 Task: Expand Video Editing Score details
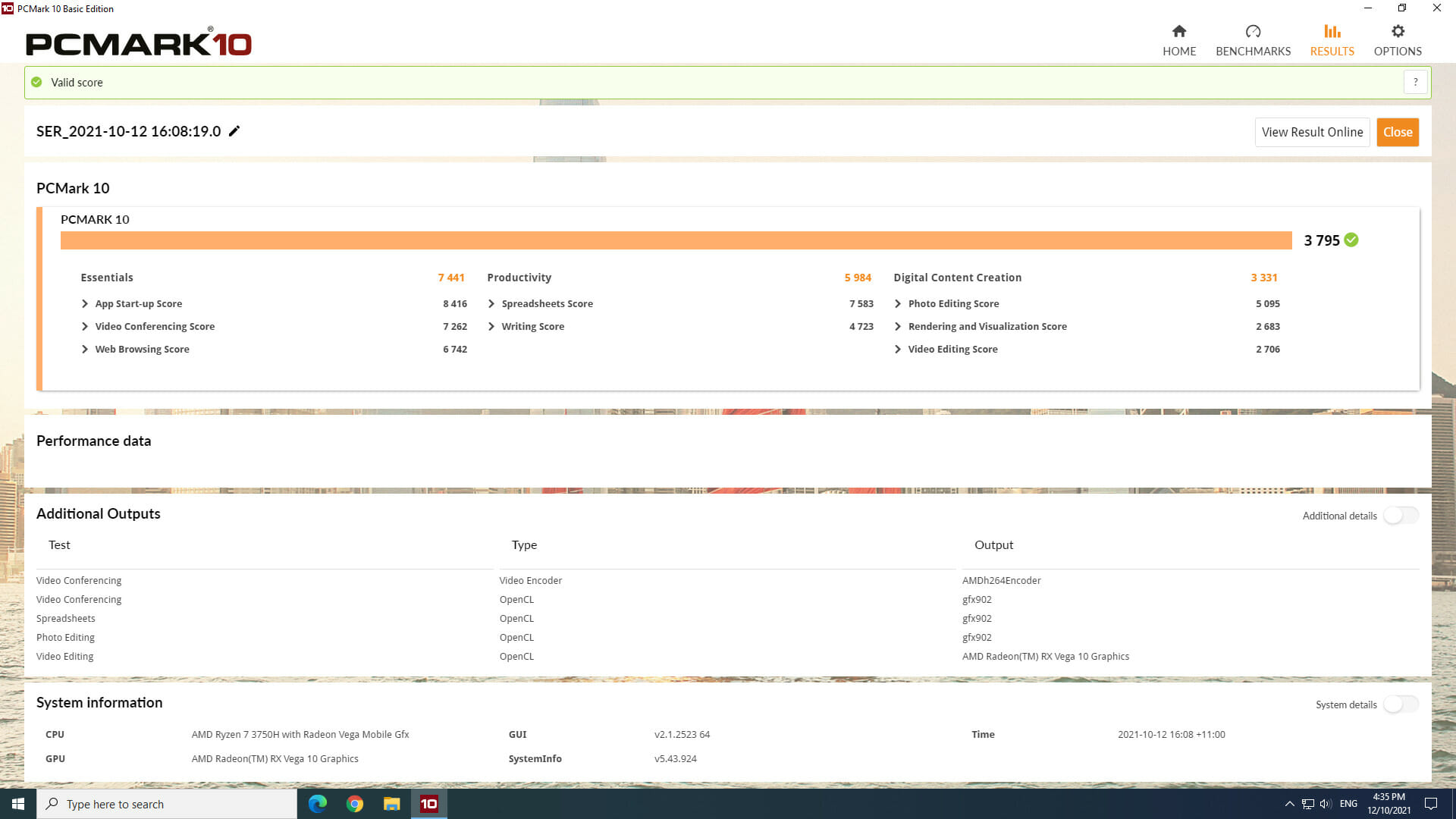(x=898, y=349)
